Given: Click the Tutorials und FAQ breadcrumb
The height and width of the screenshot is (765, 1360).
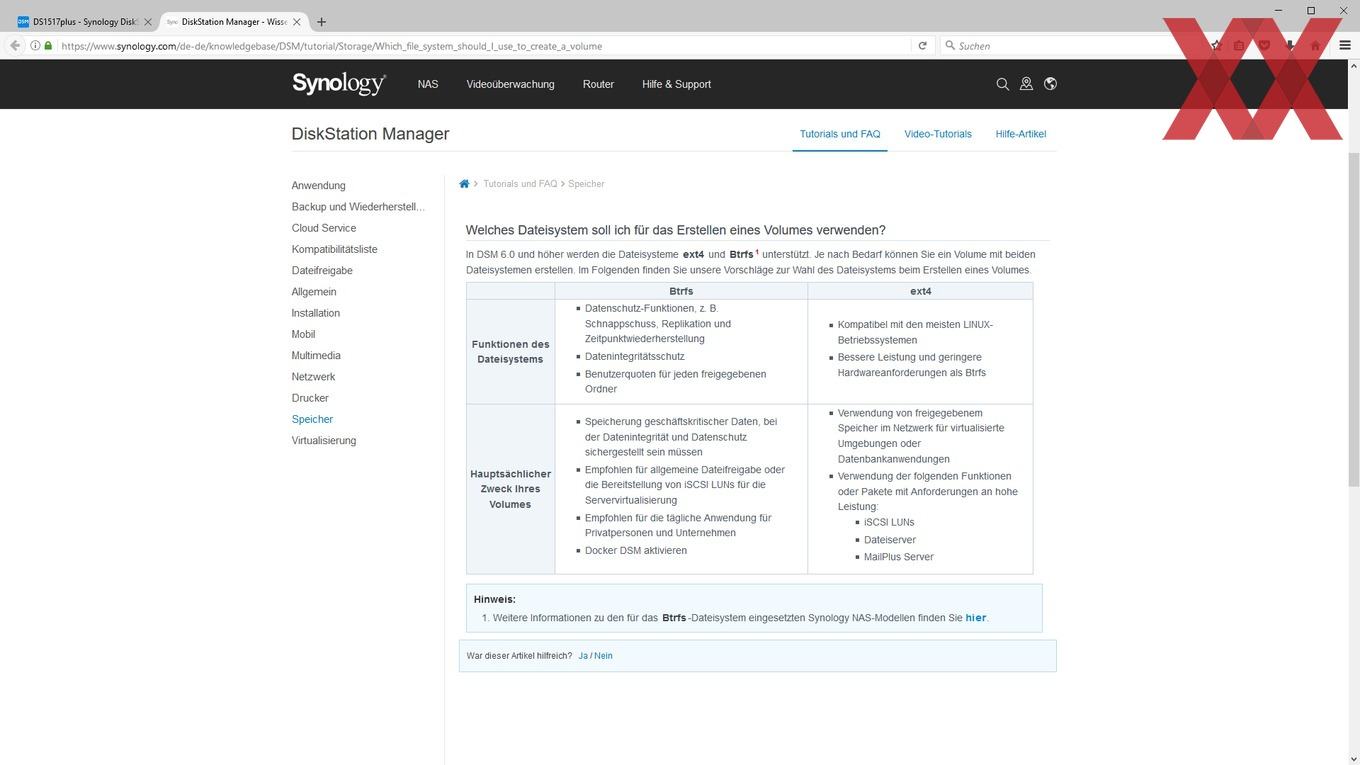Looking at the screenshot, I should click(520, 184).
